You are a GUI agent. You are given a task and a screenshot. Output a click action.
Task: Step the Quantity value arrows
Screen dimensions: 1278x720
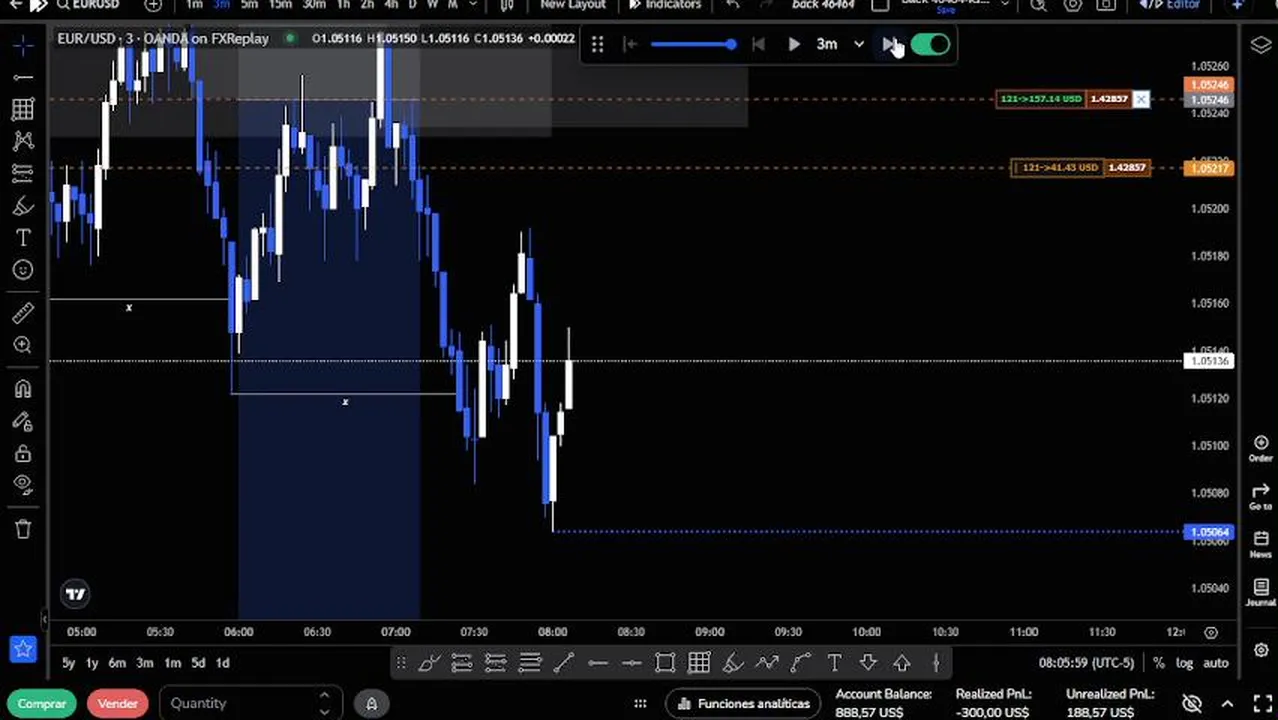coord(324,704)
